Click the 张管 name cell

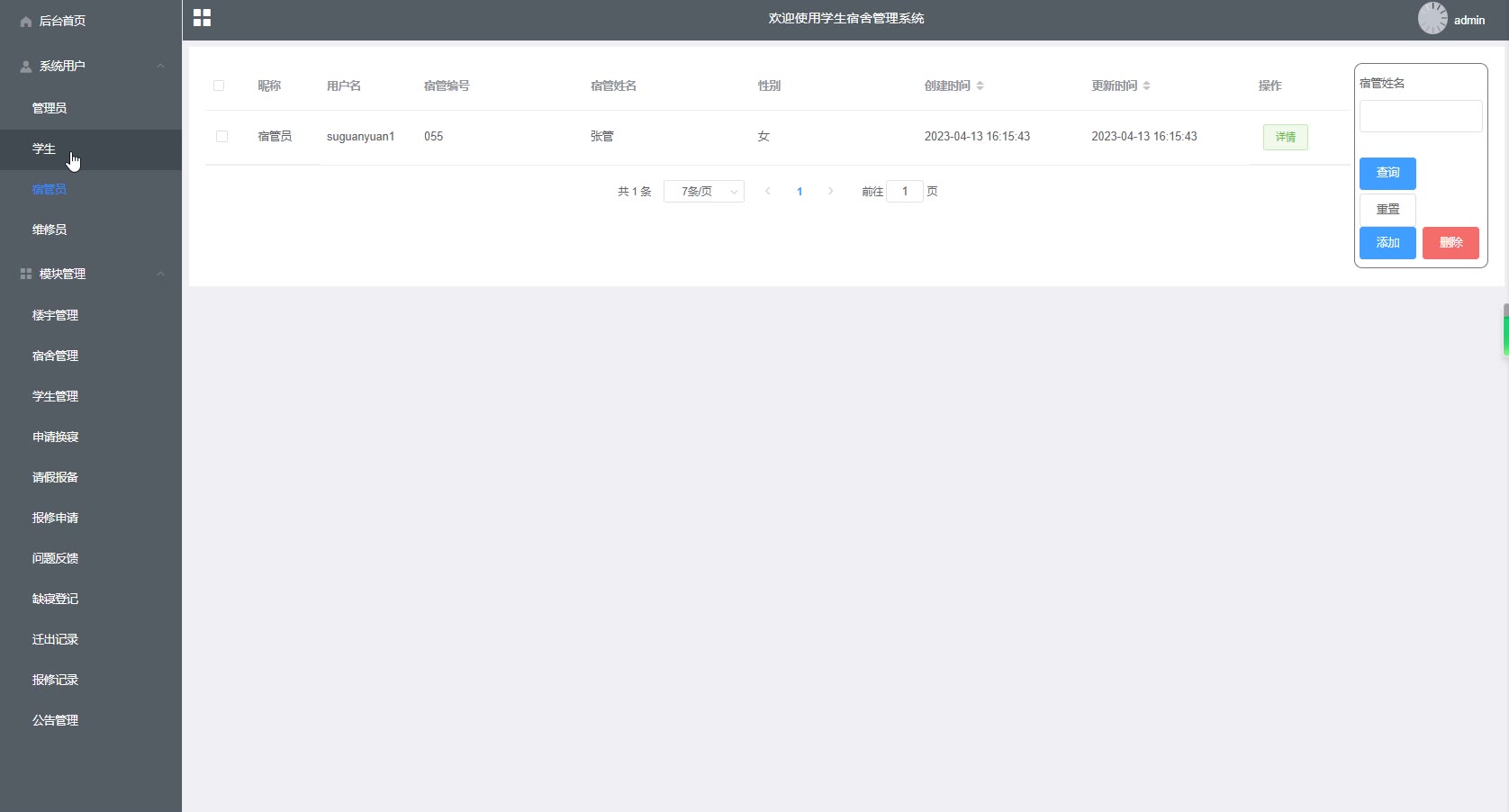[602, 137]
